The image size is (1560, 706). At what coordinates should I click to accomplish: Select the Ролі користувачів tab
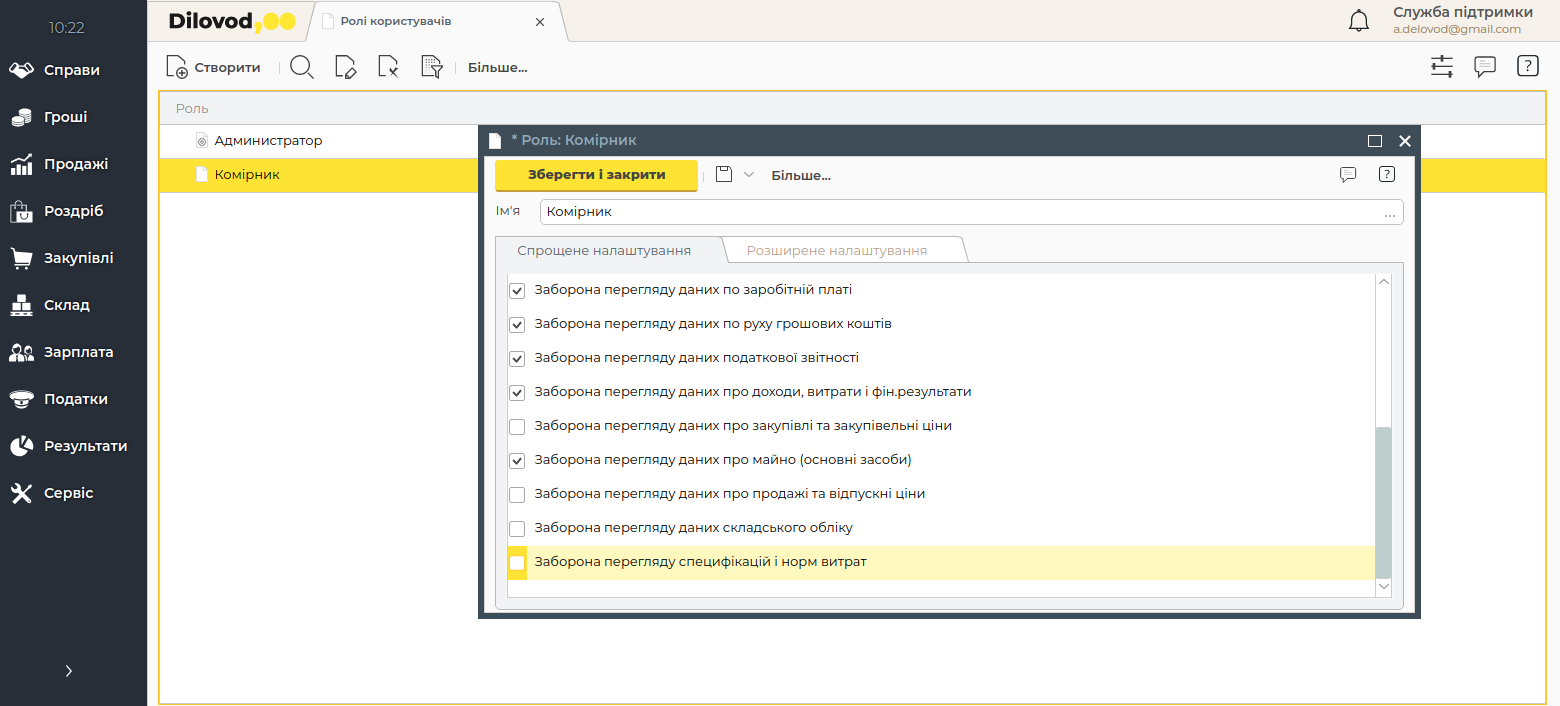click(x=396, y=21)
